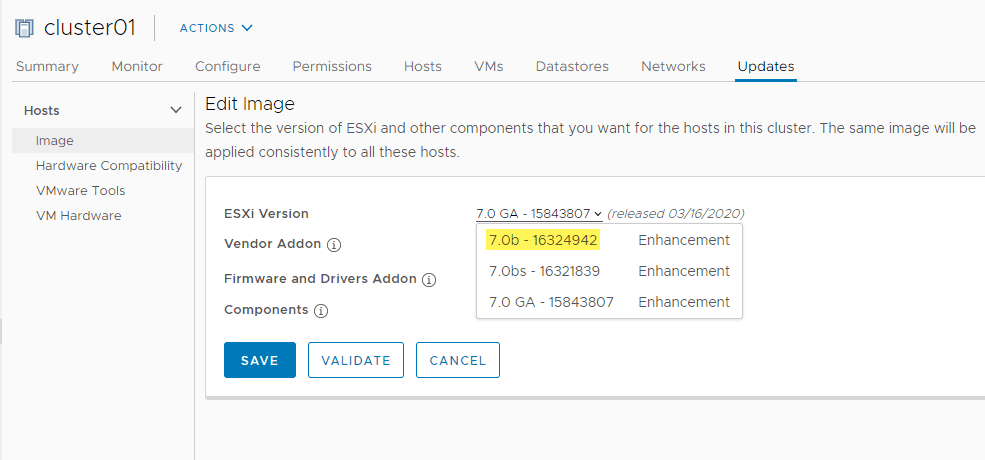Go to the Configure tab
The width and height of the screenshot is (985, 460).
(x=227, y=67)
